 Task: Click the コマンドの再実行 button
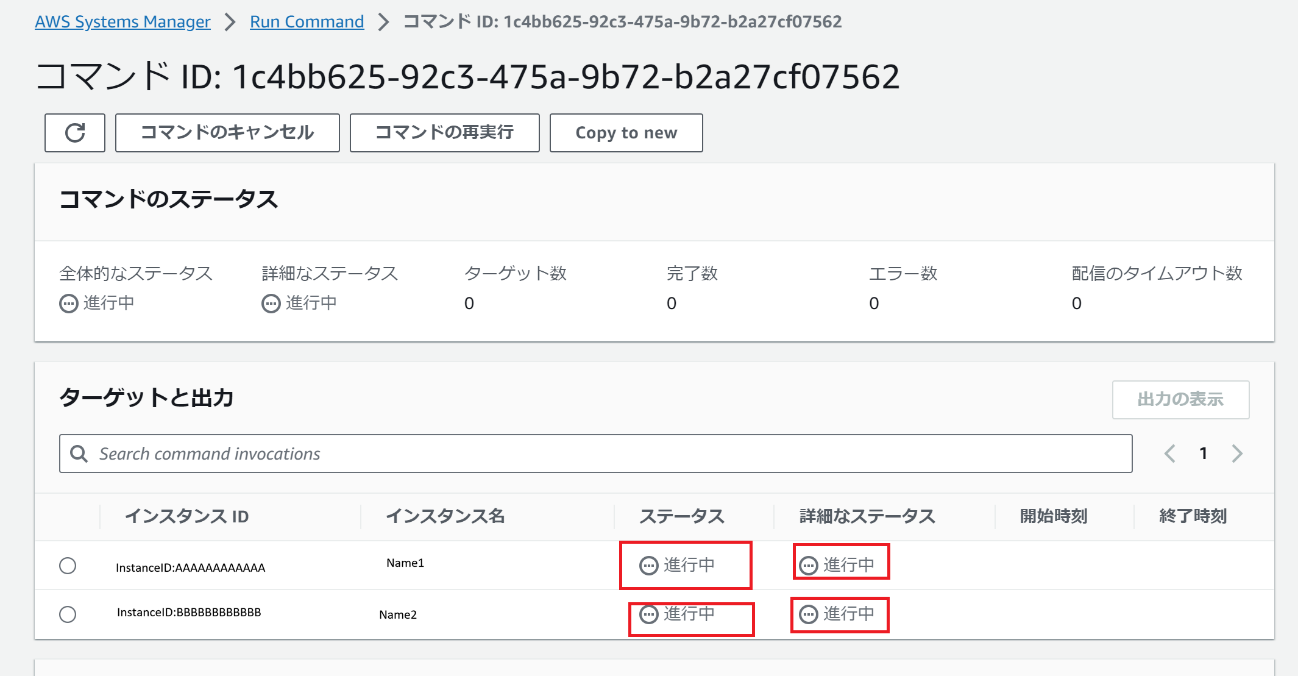coord(444,132)
